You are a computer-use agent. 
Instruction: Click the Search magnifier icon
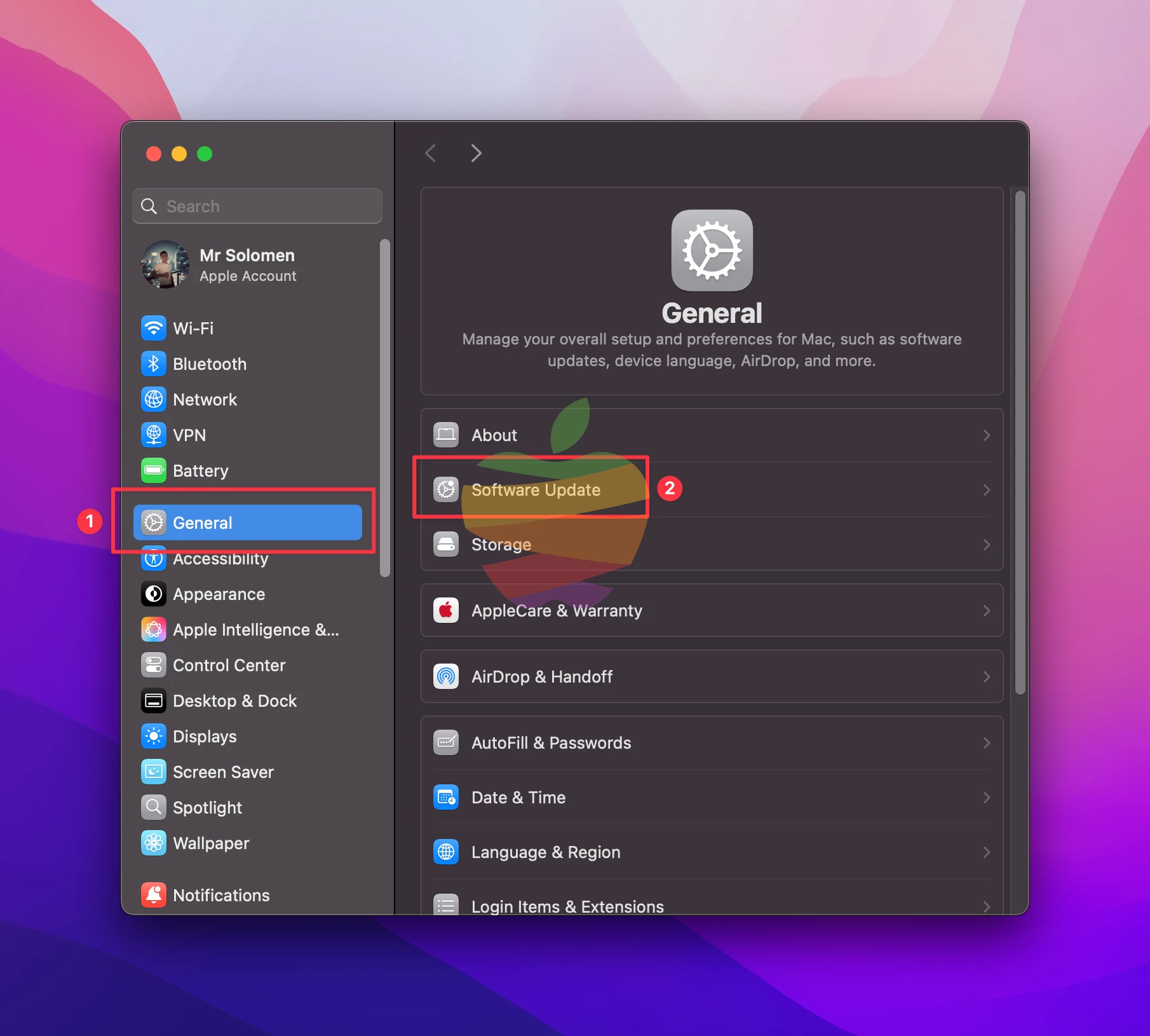149,206
